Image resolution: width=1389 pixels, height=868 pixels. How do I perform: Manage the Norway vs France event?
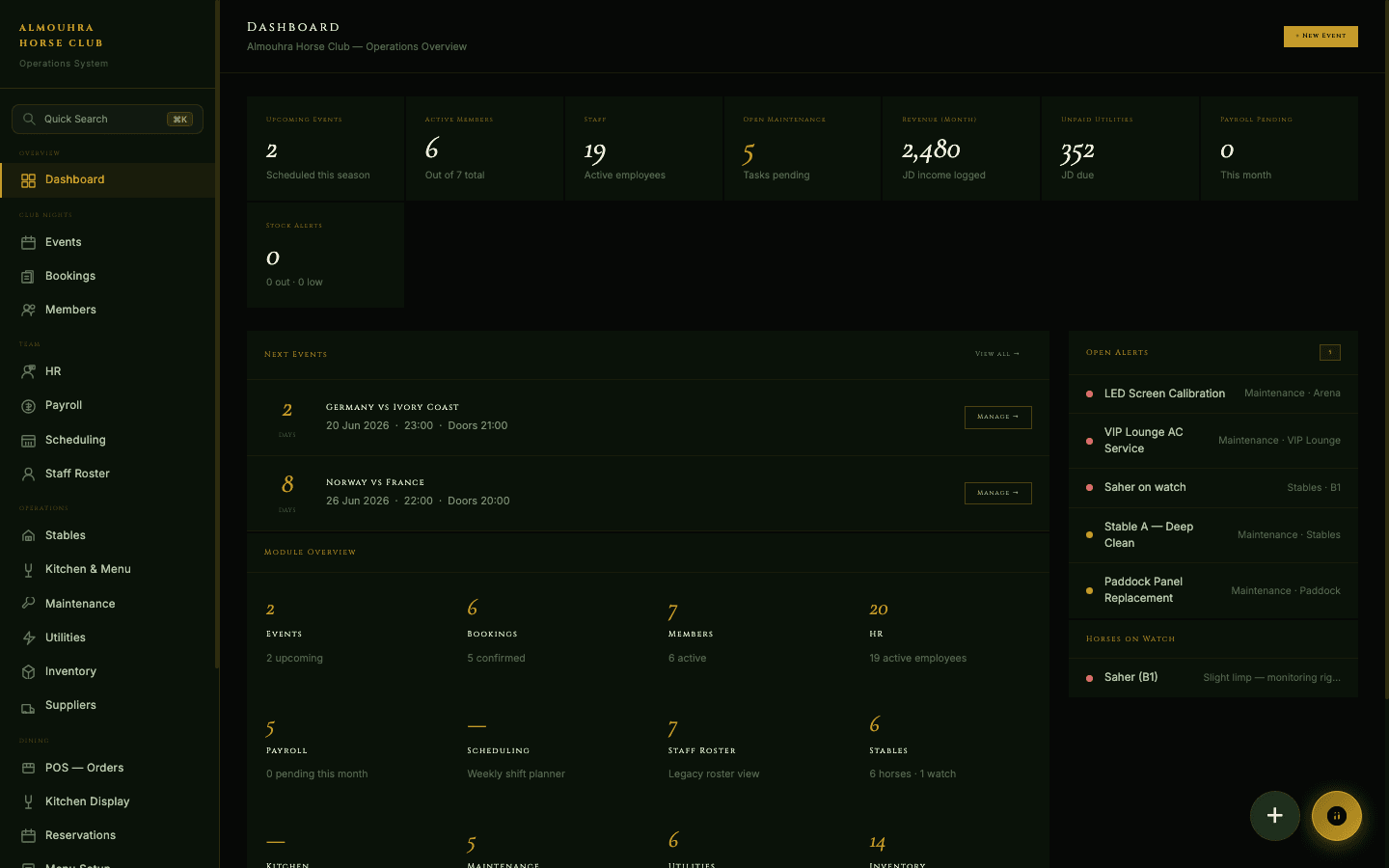tap(997, 493)
